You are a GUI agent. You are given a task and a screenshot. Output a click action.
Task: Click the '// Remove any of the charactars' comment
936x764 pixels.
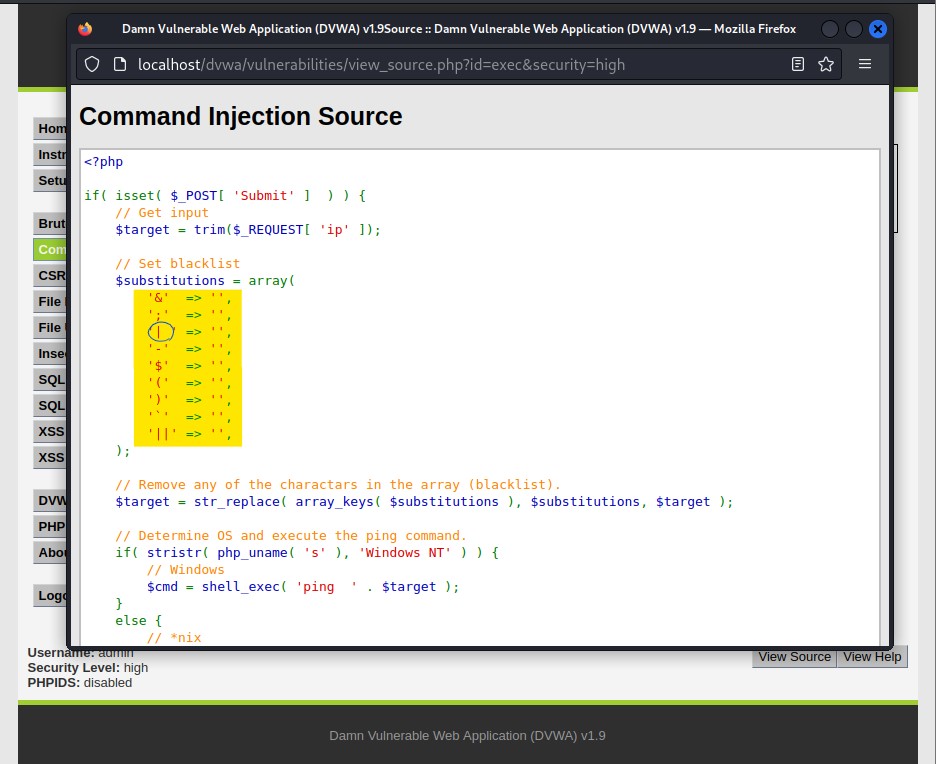(x=338, y=485)
